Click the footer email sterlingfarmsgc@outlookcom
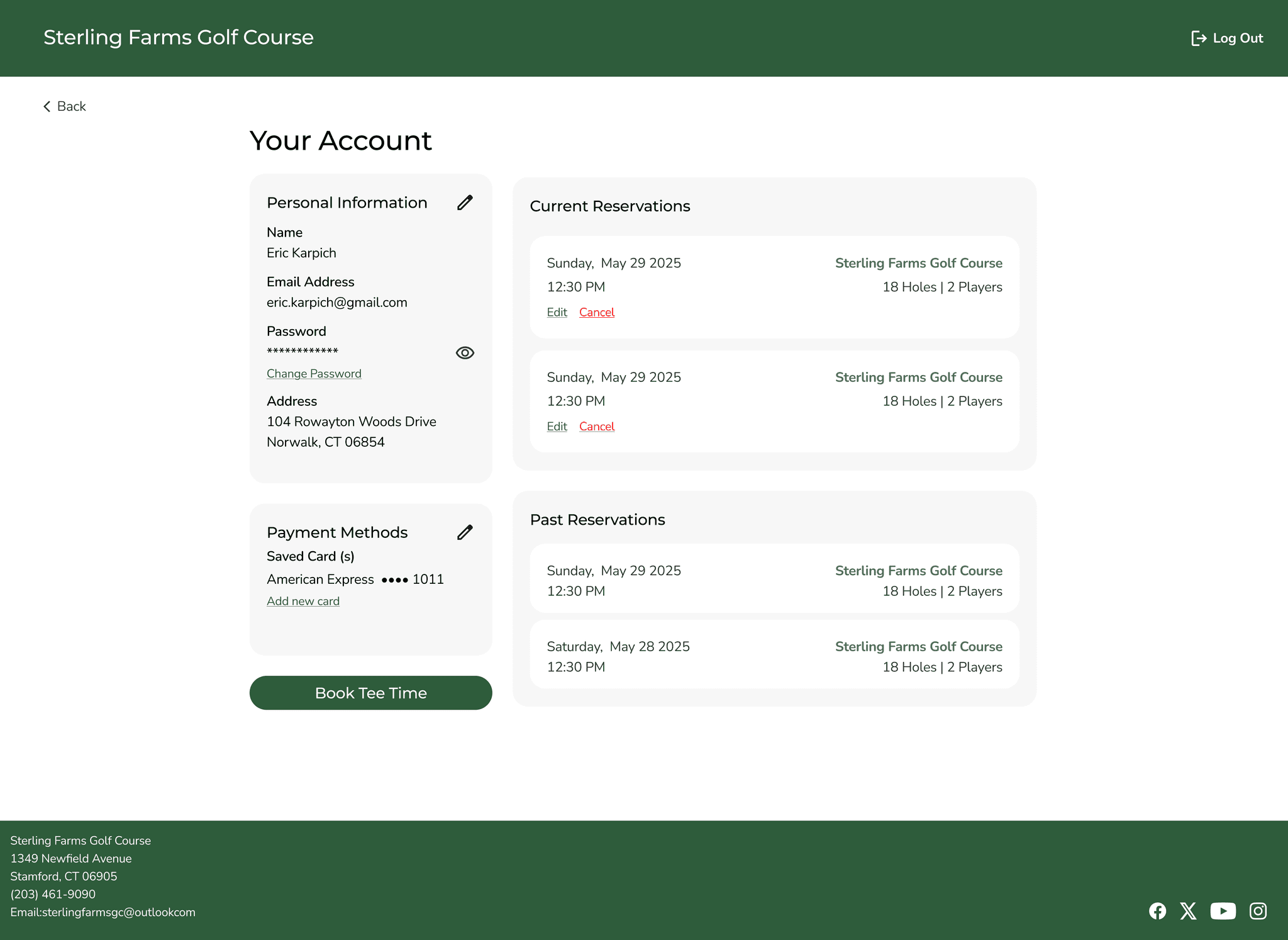This screenshot has width=1288, height=940. [x=119, y=912]
